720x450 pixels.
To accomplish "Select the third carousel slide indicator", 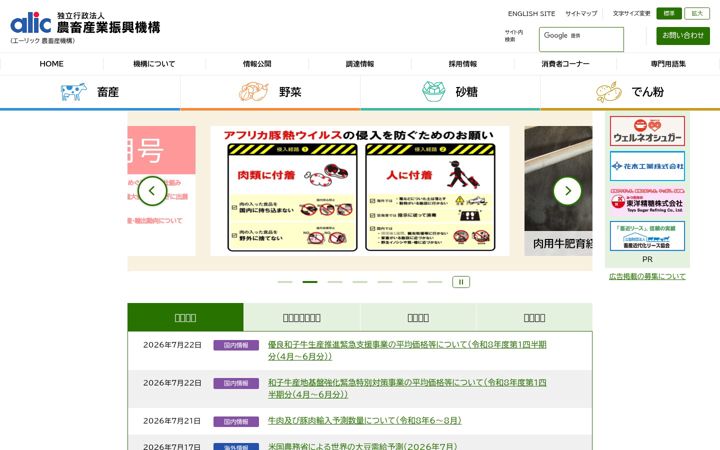I will tap(335, 282).
